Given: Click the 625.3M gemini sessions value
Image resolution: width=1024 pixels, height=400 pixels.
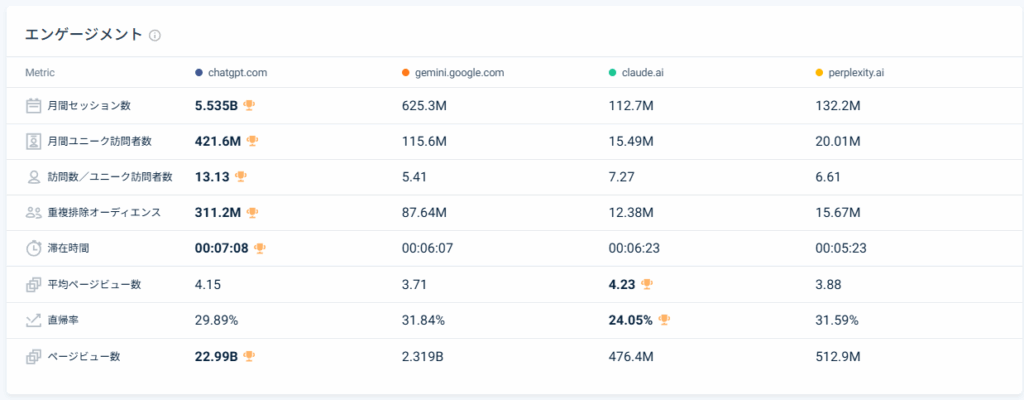Looking at the screenshot, I should 423,105.
